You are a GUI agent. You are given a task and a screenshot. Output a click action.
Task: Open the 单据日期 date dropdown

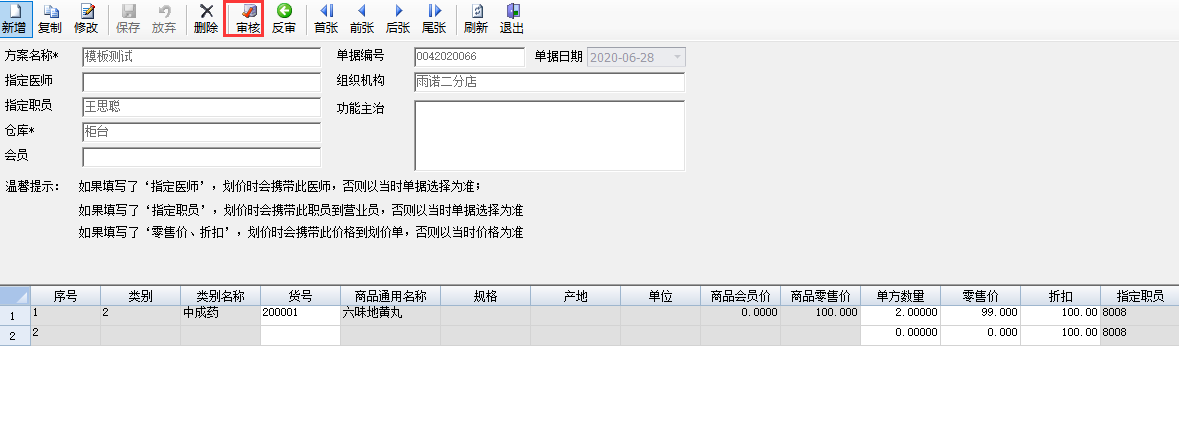[x=677, y=57]
